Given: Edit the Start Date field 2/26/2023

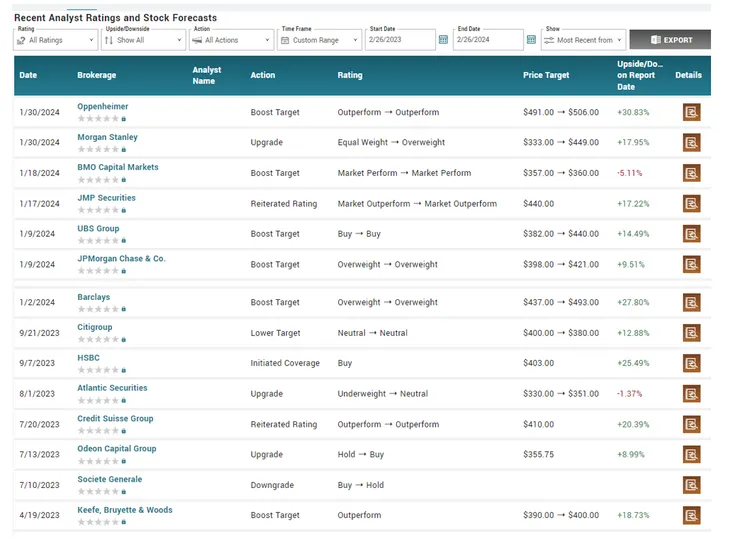Looking at the screenshot, I should [400, 40].
